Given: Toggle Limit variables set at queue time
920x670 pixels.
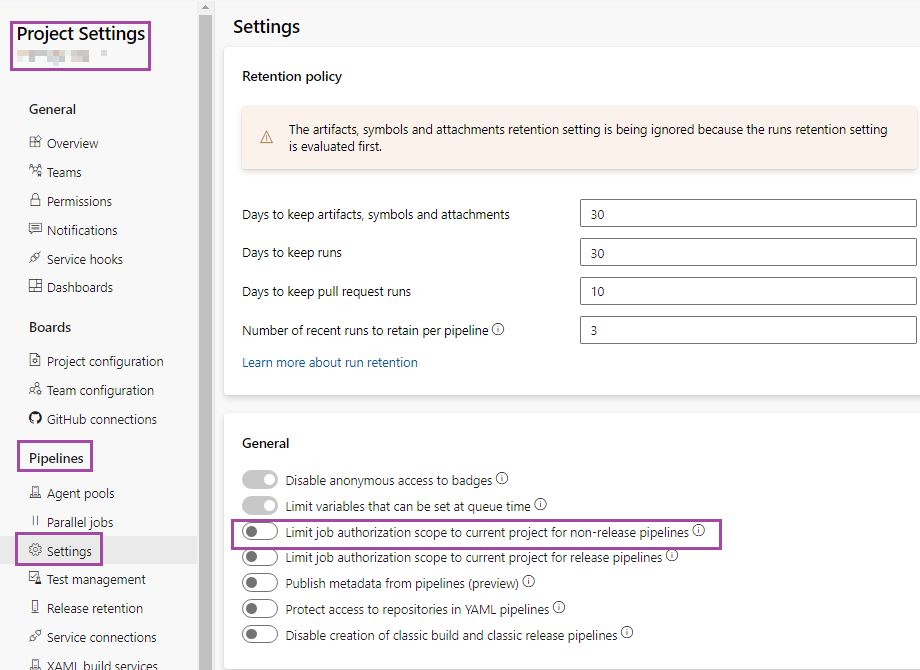Looking at the screenshot, I should pyautogui.click(x=259, y=505).
